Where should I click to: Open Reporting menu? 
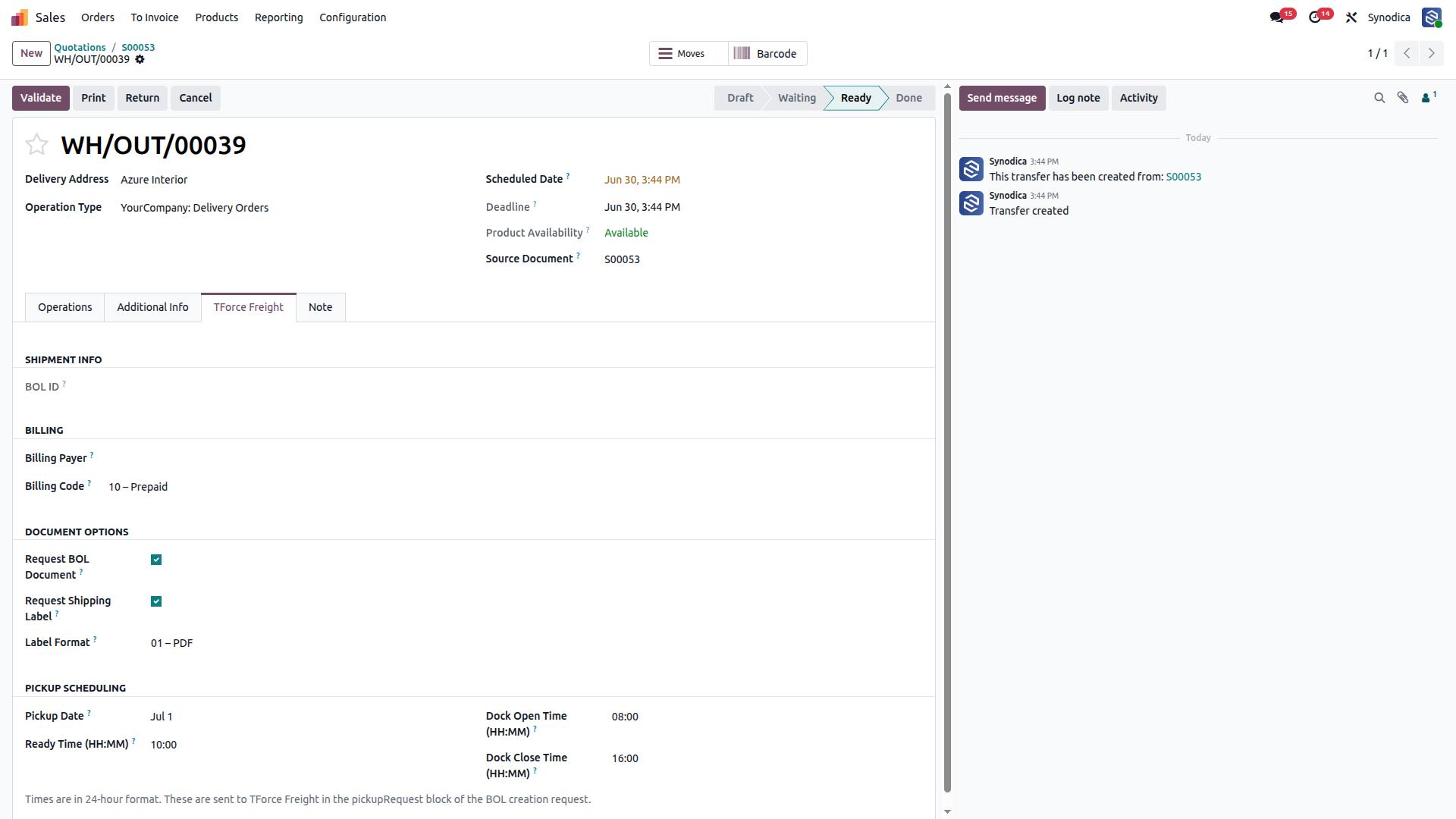pyautogui.click(x=279, y=17)
